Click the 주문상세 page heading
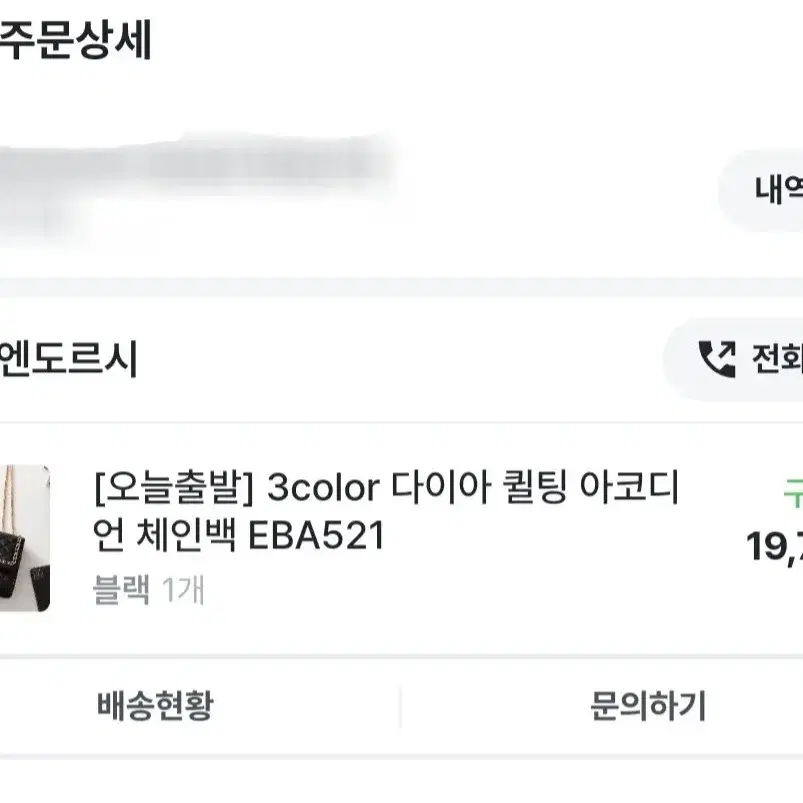 point(75,40)
